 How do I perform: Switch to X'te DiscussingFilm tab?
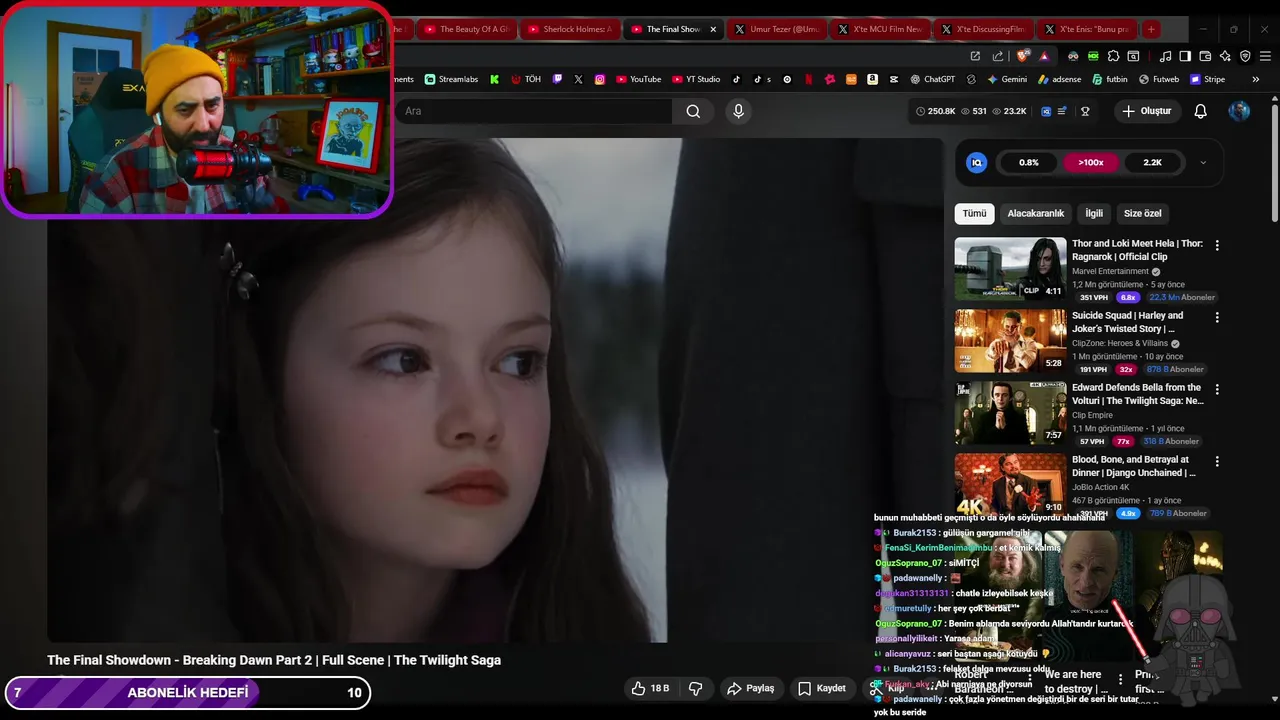pos(984,29)
